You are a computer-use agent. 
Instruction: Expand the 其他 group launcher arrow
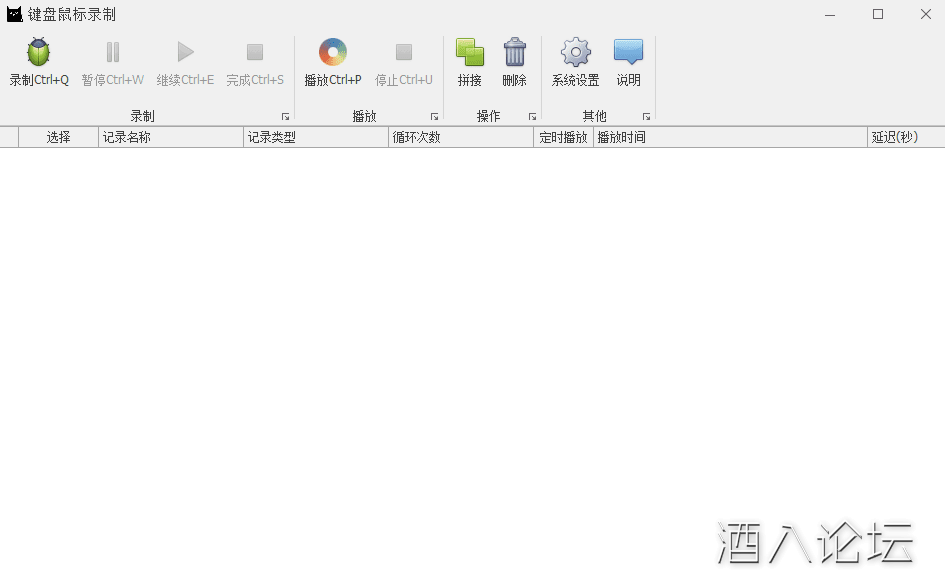pyautogui.click(x=646, y=117)
